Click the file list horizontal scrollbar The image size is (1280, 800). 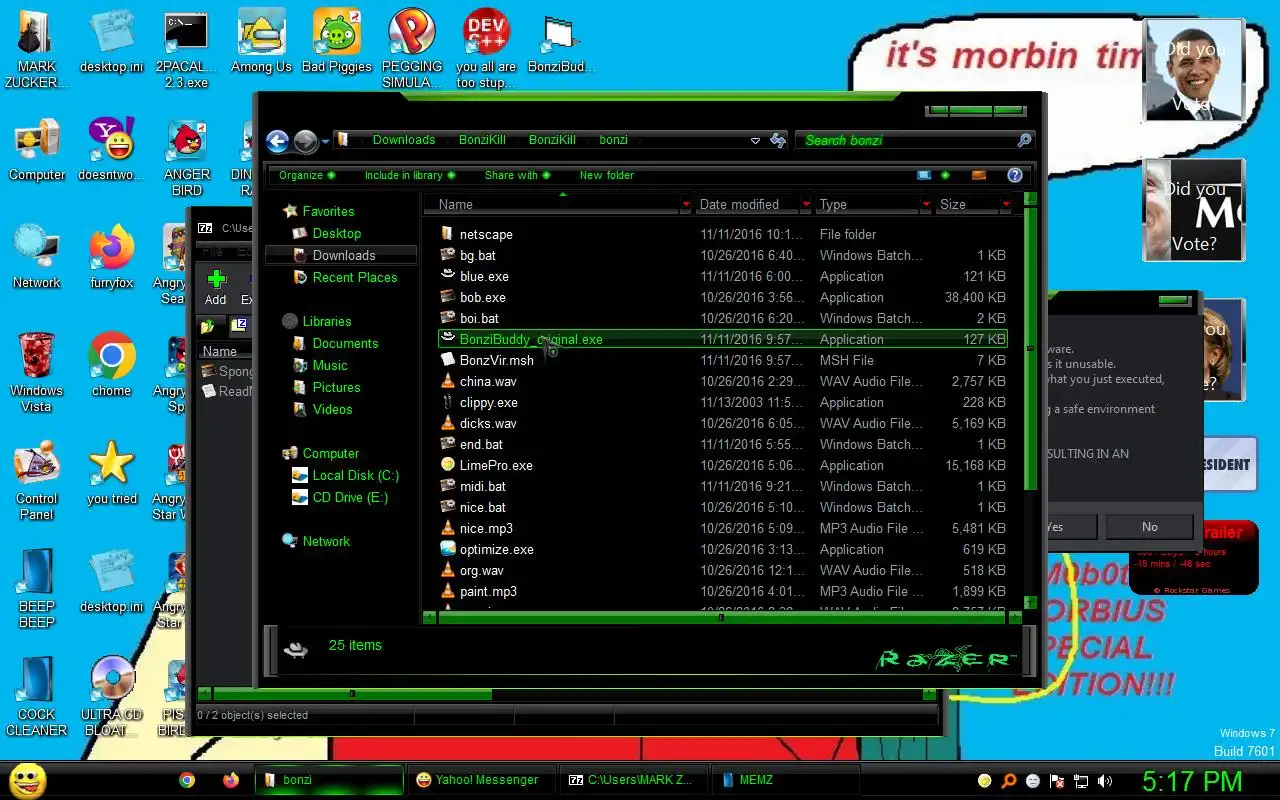click(721, 618)
